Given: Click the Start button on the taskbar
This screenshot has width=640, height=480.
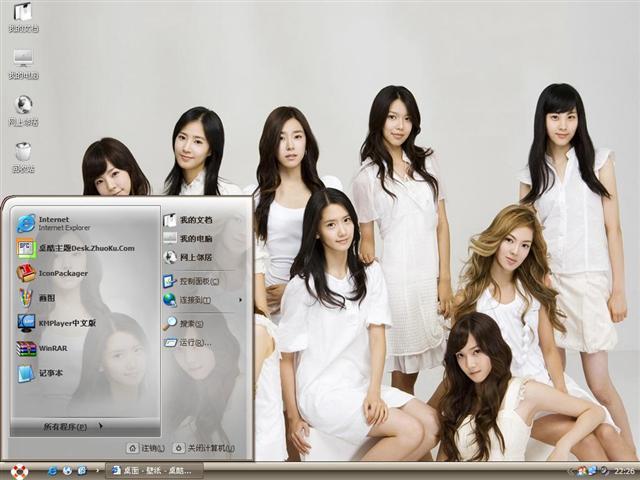Looking at the screenshot, I should [x=18, y=470].
